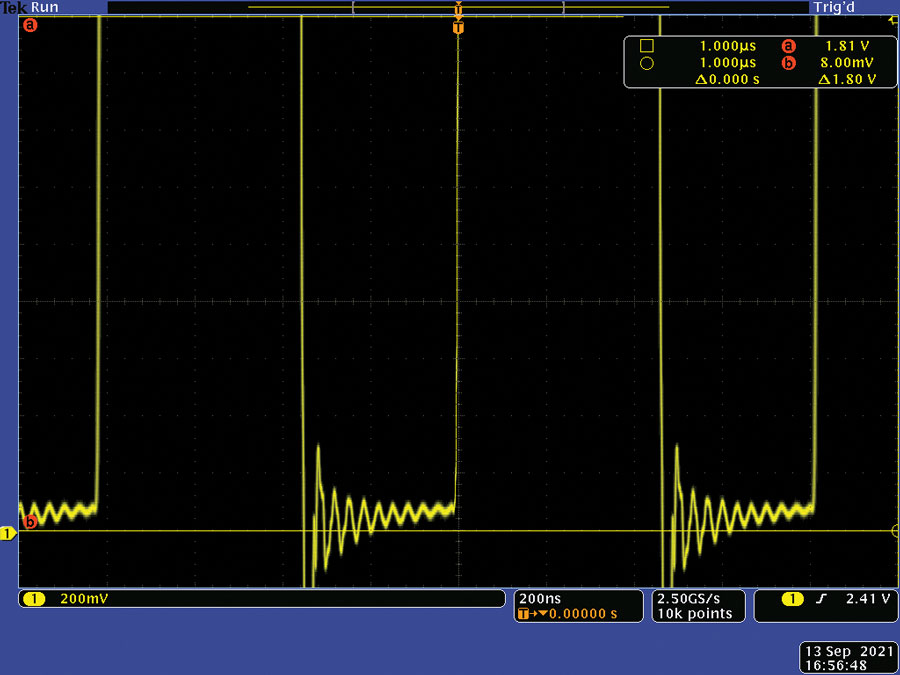The image size is (900, 675).
Task: Click the 2.50GS/s sample rate readout
Action: point(688,599)
